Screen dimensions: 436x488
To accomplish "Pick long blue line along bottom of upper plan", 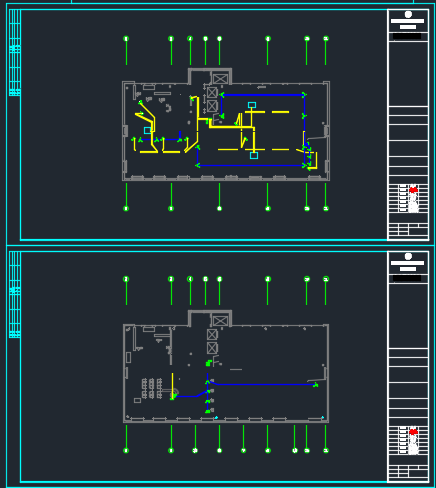I will point(251,165).
